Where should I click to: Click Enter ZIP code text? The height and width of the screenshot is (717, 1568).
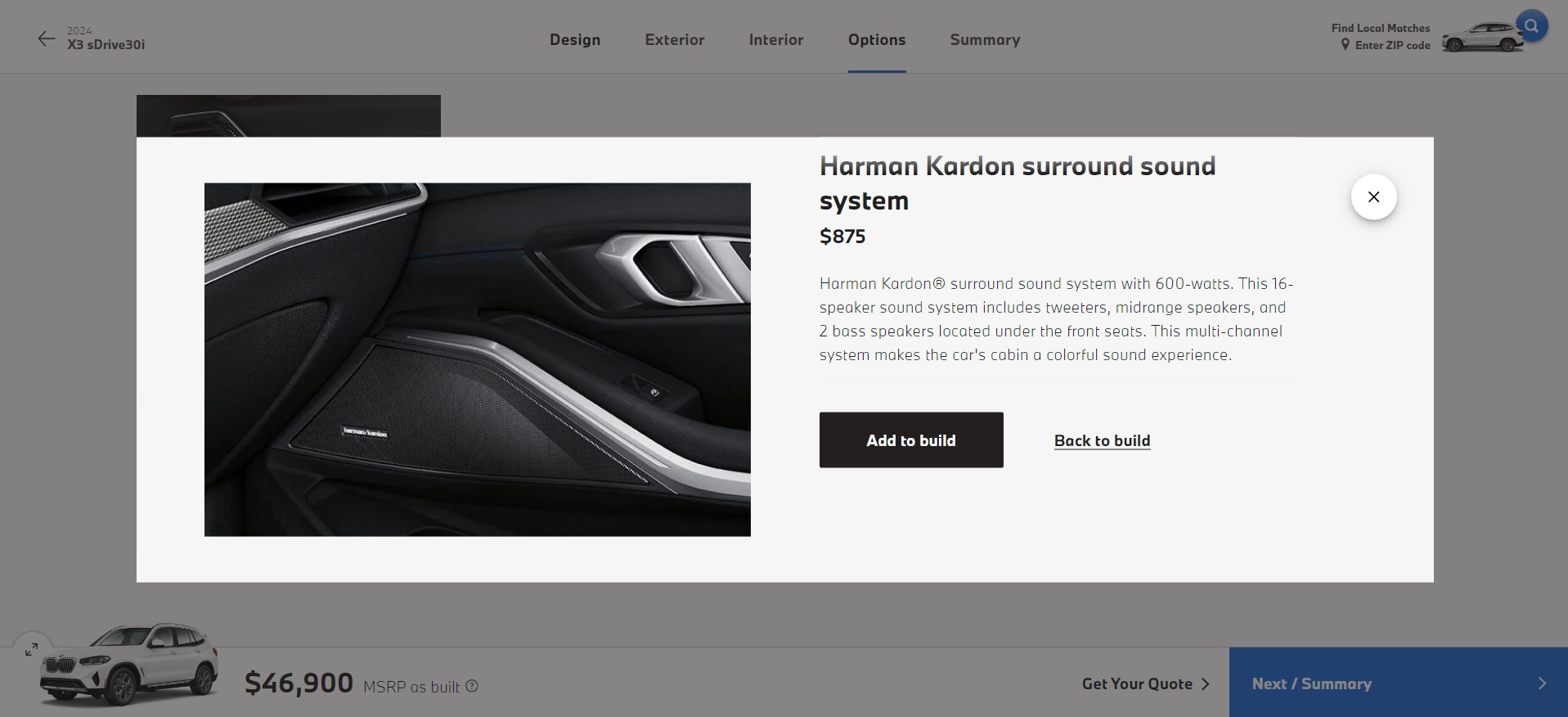click(1392, 45)
